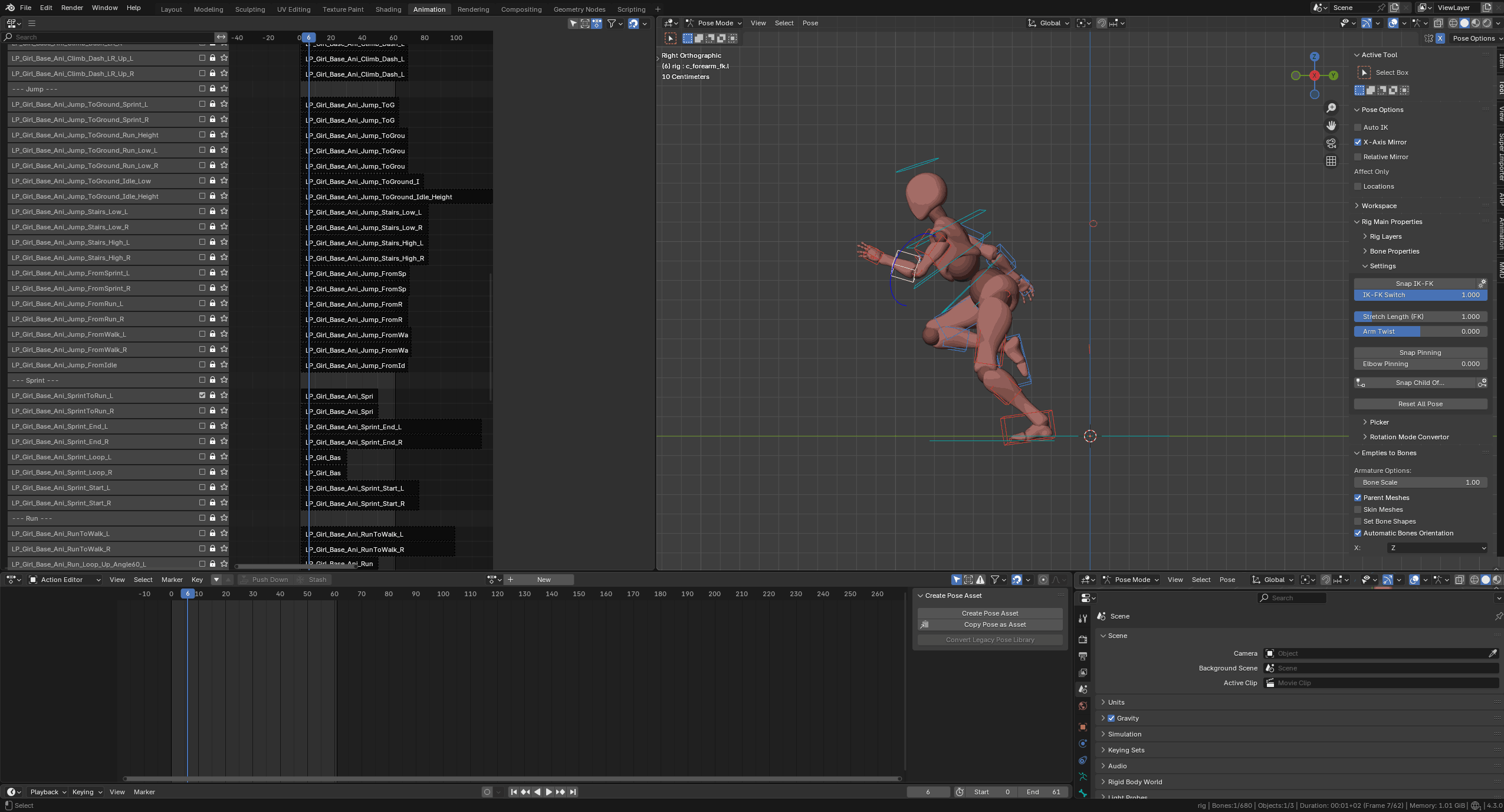This screenshot has height=812, width=1504.
Task: Switch orthographic/perspective grid icon
Action: point(1331,161)
